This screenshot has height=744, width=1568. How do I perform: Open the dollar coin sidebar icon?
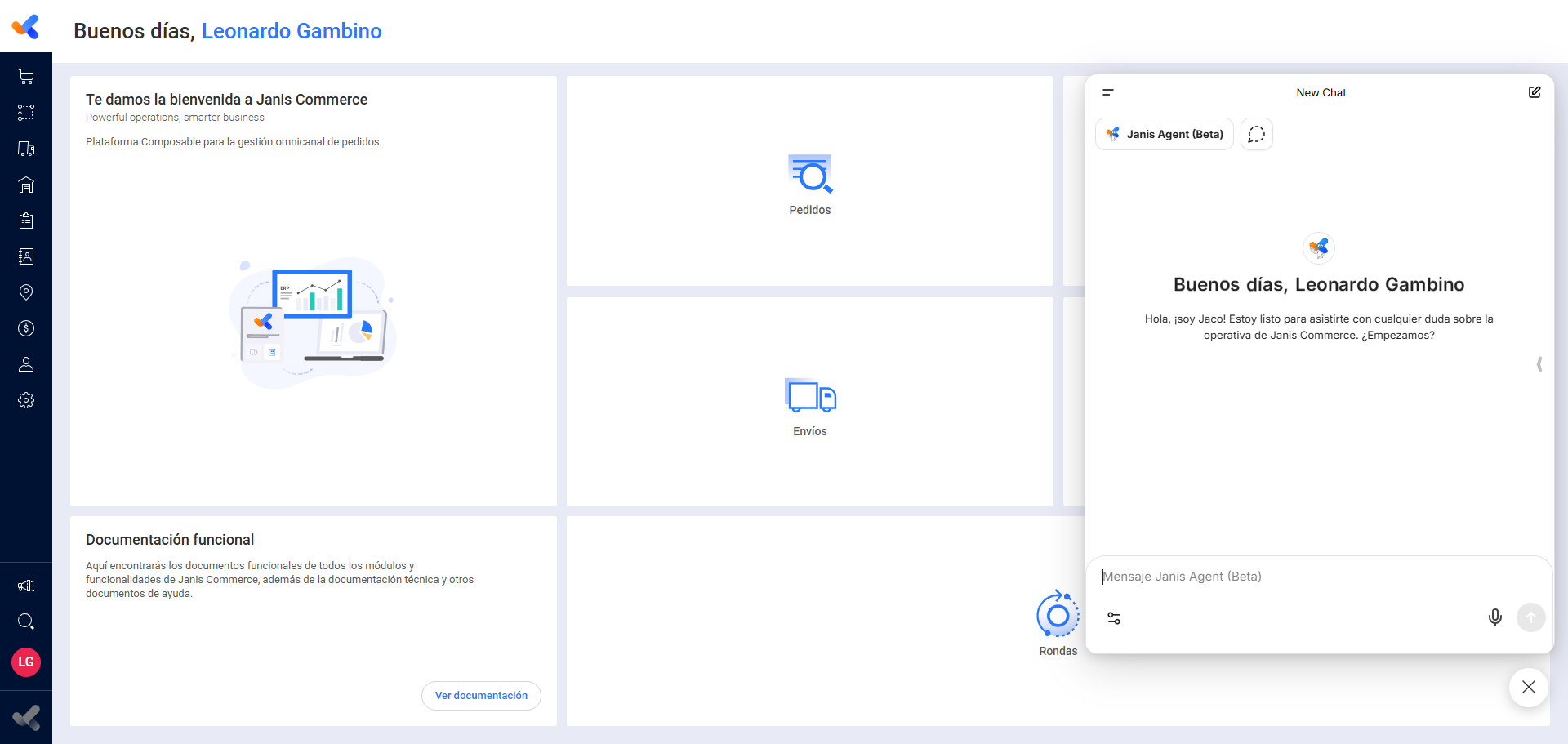click(x=26, y=328)
